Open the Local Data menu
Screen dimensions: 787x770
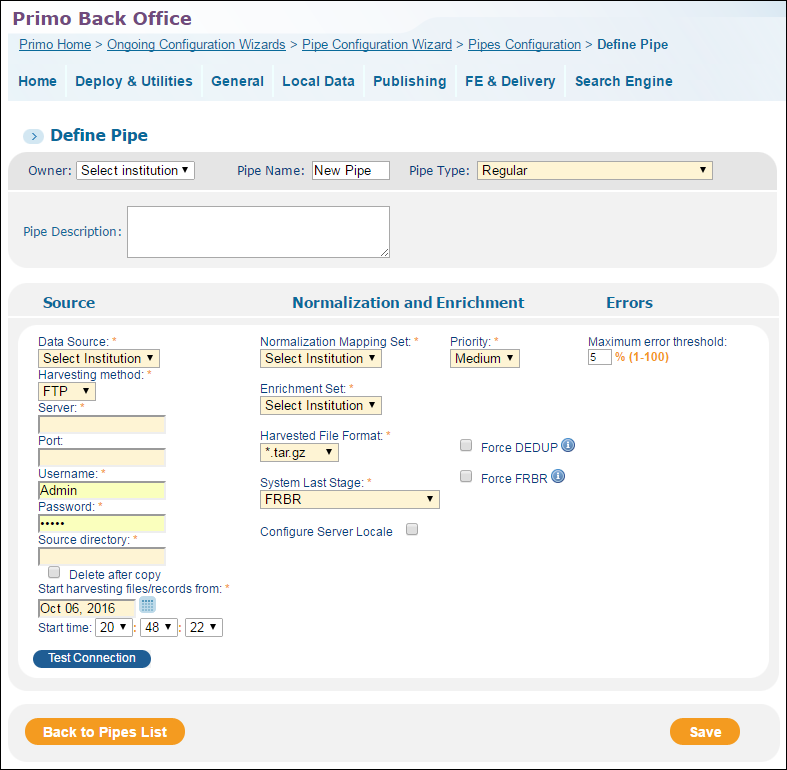pos(318,81)
